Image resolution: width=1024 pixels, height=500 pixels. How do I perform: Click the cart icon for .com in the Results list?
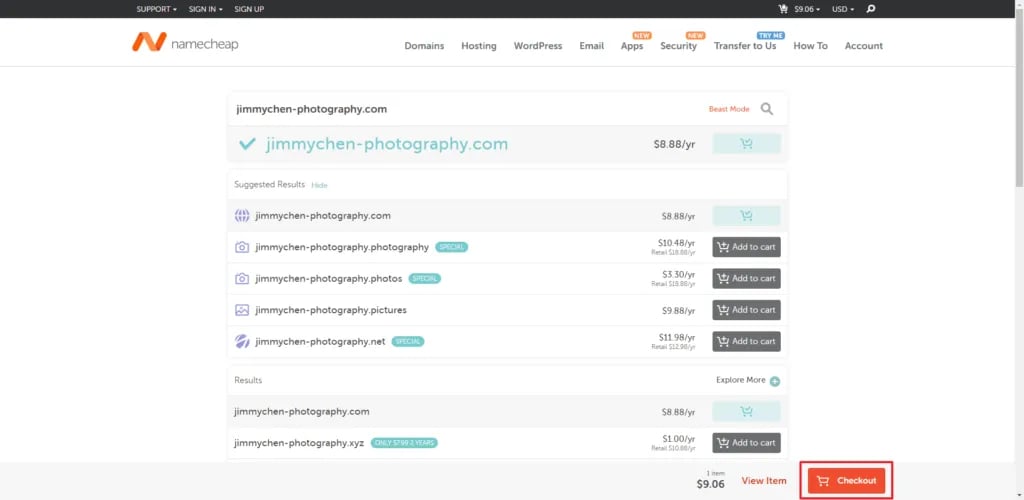[x=746, y=411]
